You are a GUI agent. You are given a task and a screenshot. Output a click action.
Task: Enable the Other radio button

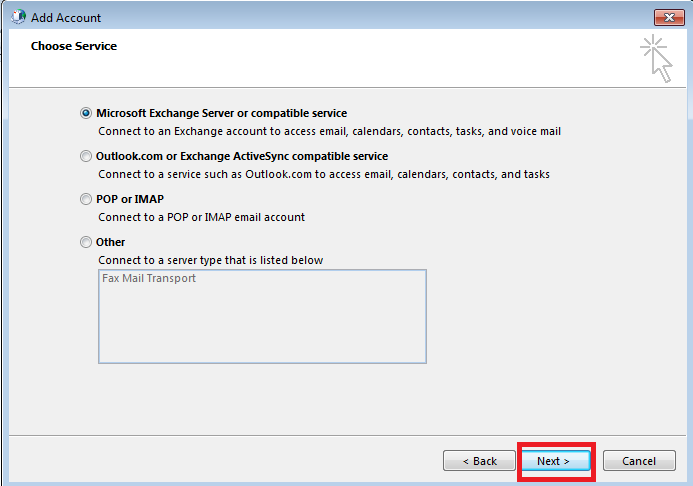point(86,242)
